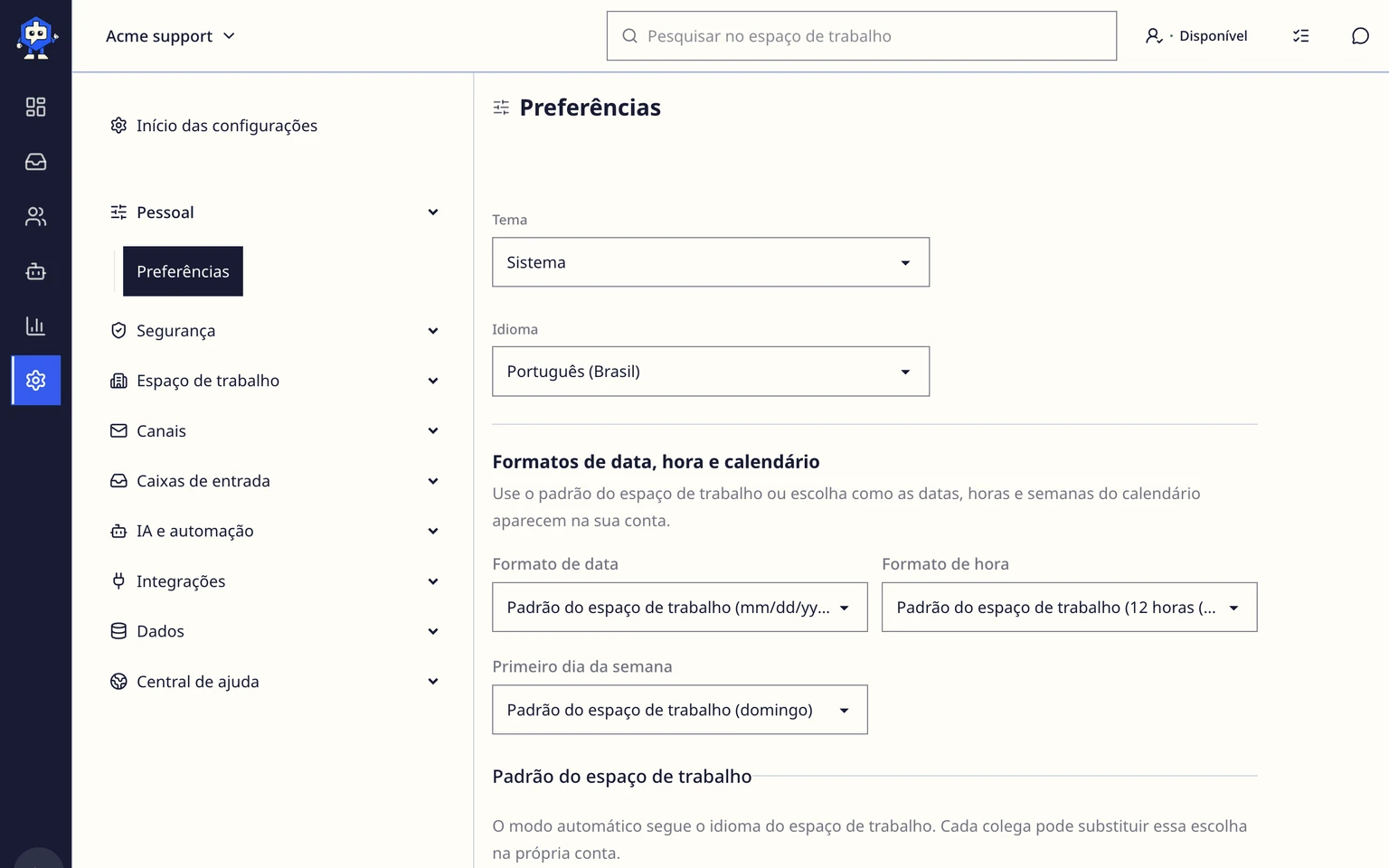Open the Tema dropdown showing Sistema
This screenshot has height=868, width=1389.
tap(711, 262)
